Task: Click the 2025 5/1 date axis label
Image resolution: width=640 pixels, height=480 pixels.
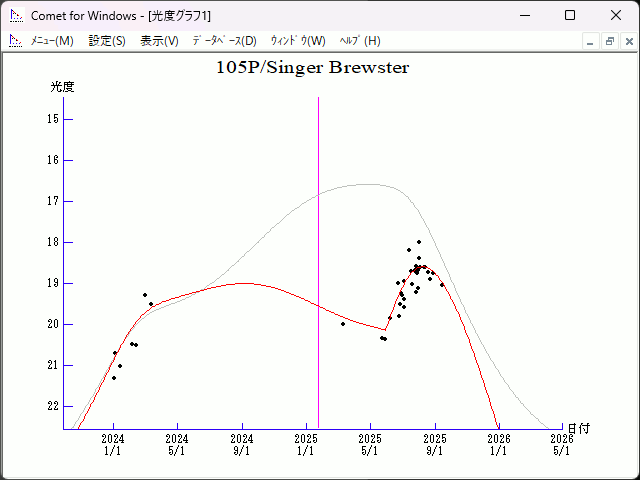Action: [x=370, y=444]
